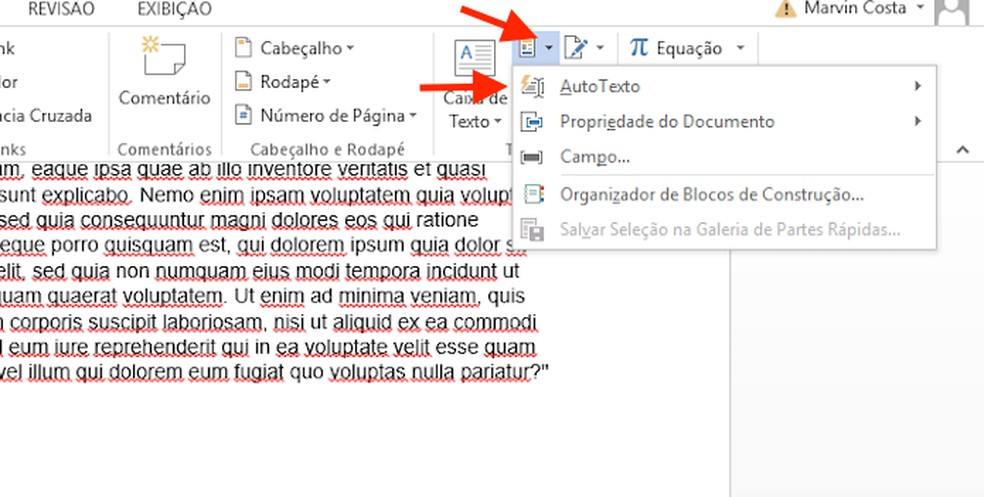Viewport: 984px width, 497px height.
Task: Expand the Rodapé dropdown arrow
Action: coord(327,82)
